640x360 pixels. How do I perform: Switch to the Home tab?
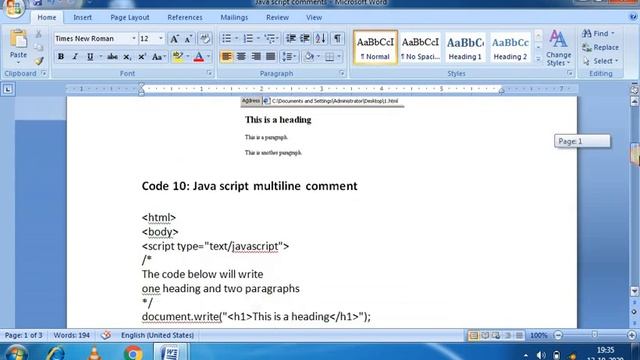coord(47,18)
